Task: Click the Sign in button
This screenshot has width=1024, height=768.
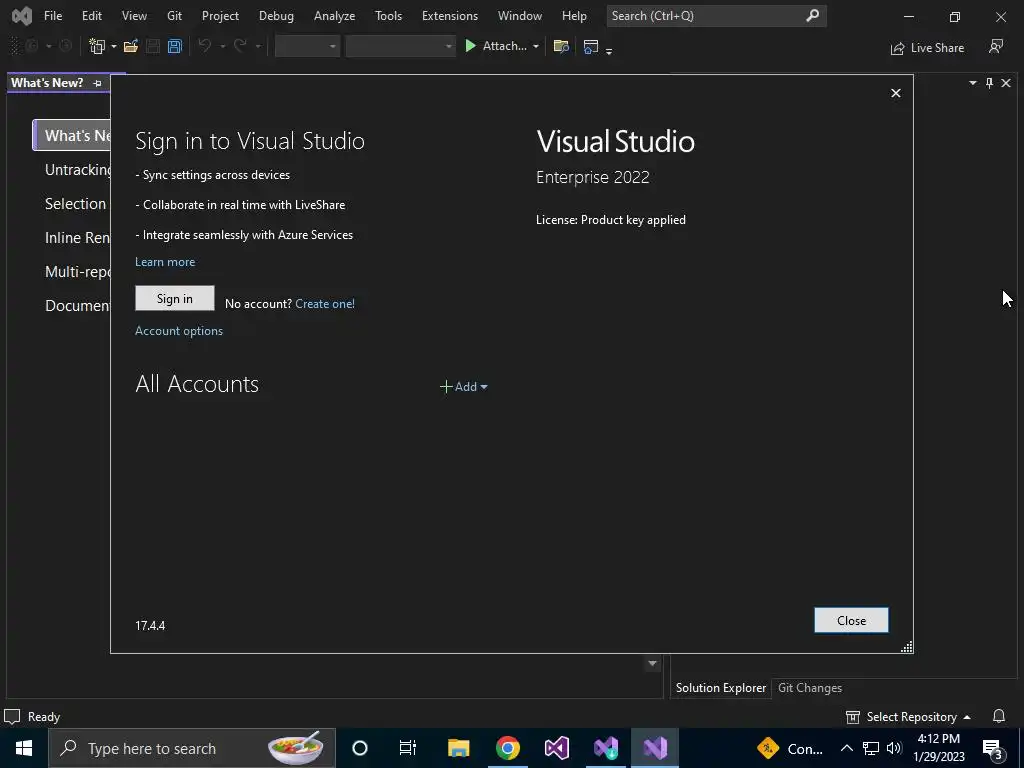Action: tap(174, 298)
